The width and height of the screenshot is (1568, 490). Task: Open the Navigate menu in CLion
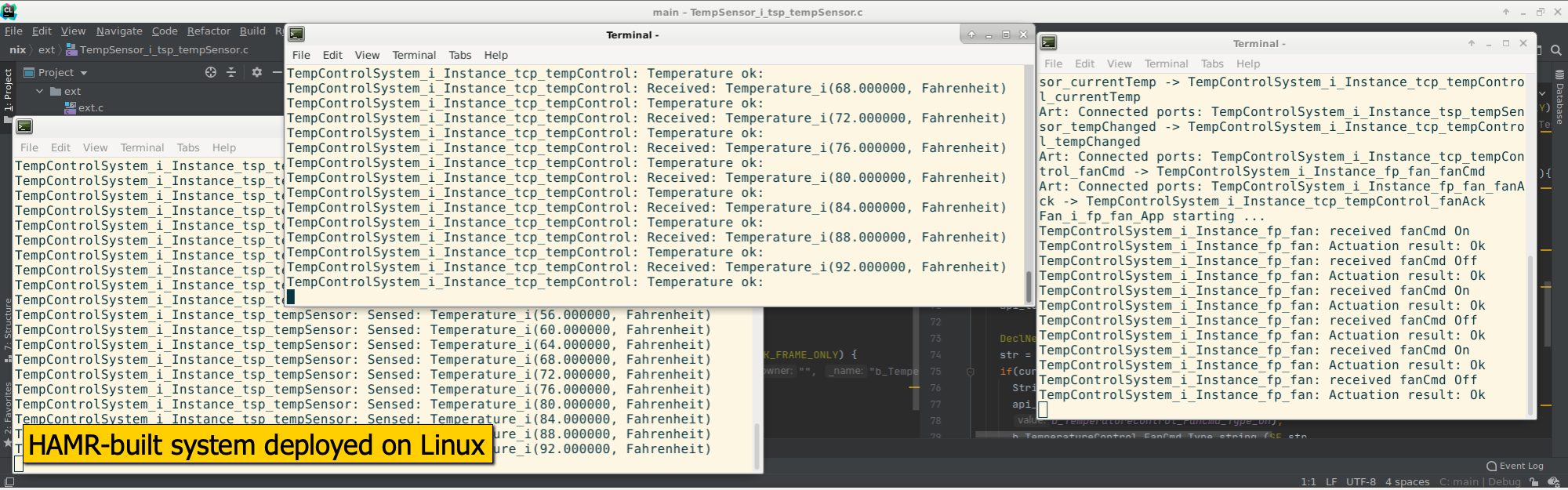click(119, 31)
